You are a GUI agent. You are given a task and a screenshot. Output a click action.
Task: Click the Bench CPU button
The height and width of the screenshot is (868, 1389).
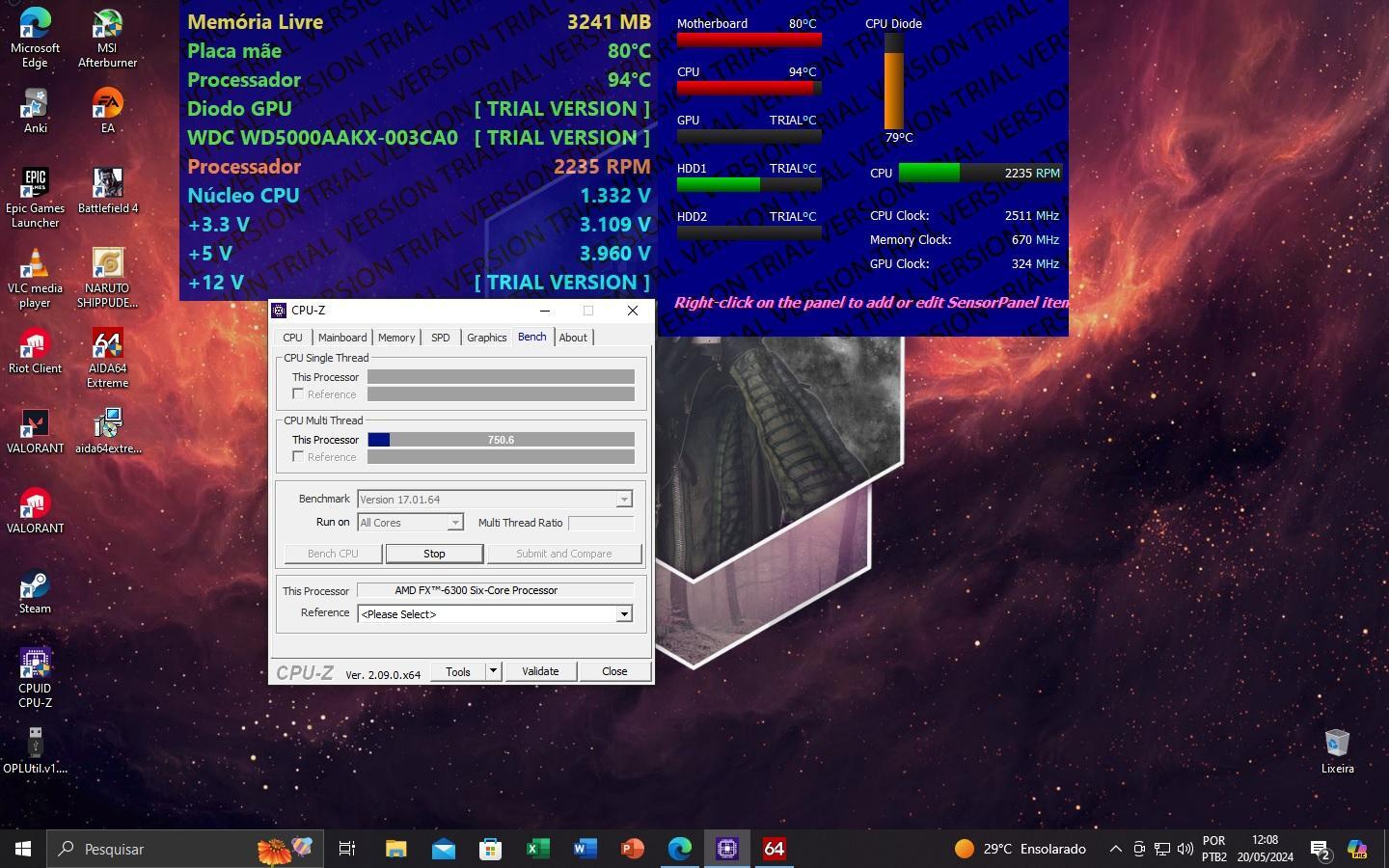[x=333, y=554]
